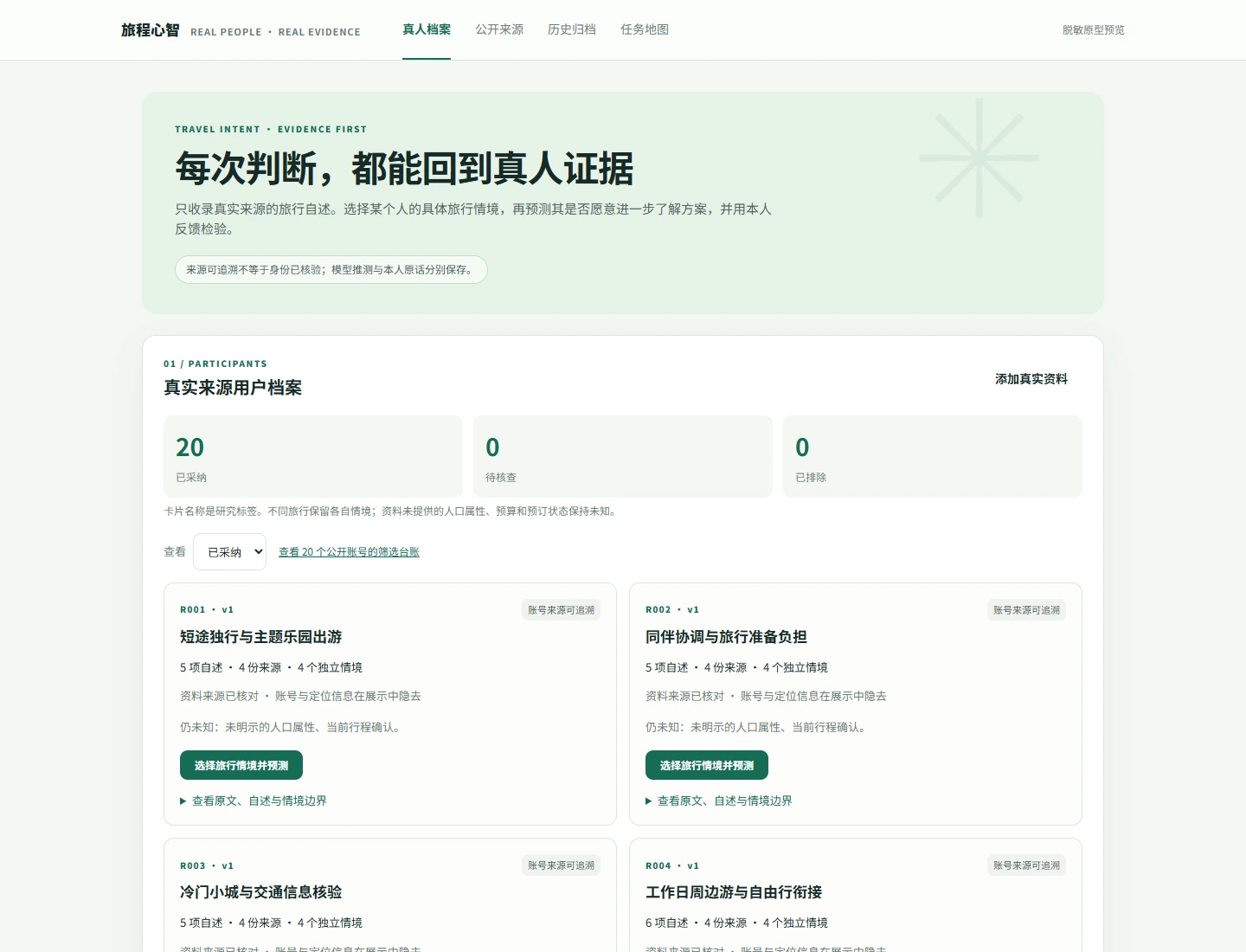The height and width of the screenshot is (952, 1246).
Task: Expand 查看原文、自述与情境边界 in the R002 card
Action: tap(719, 801)
